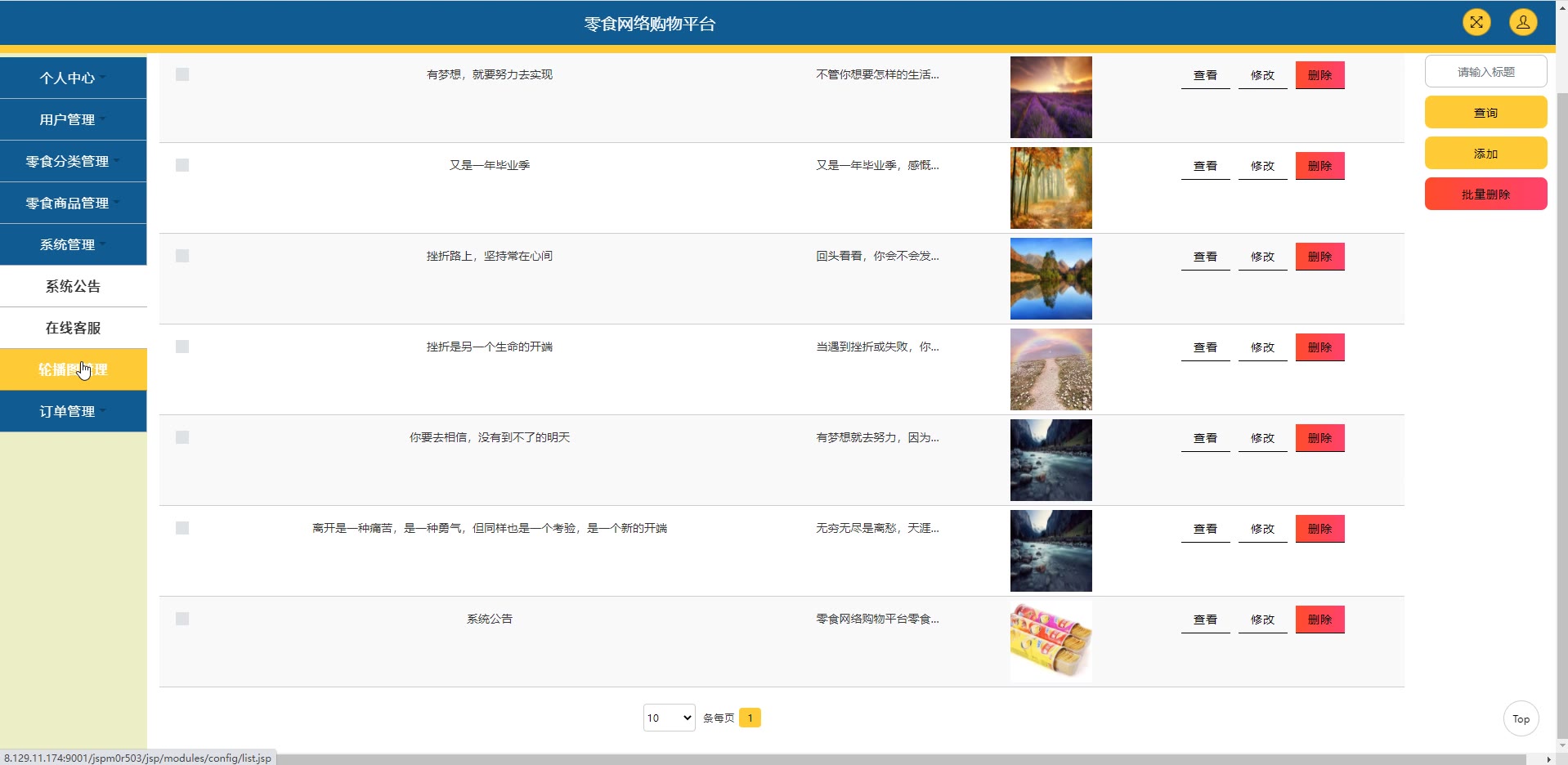Screen dimensions: 1568x765
Task: Open thumbnail in 你要去相信，没有到不了的明天 row
Action: pos(1051,460)
